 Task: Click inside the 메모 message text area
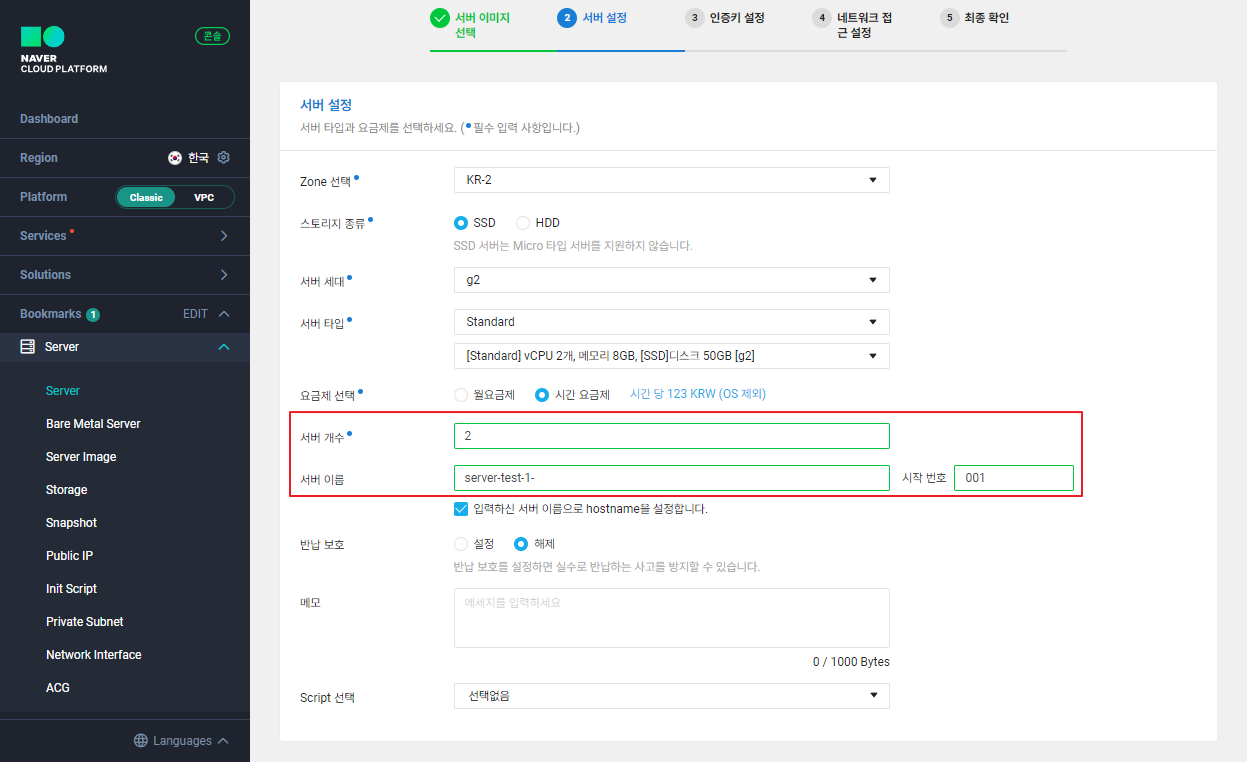[x=671, y=617]
